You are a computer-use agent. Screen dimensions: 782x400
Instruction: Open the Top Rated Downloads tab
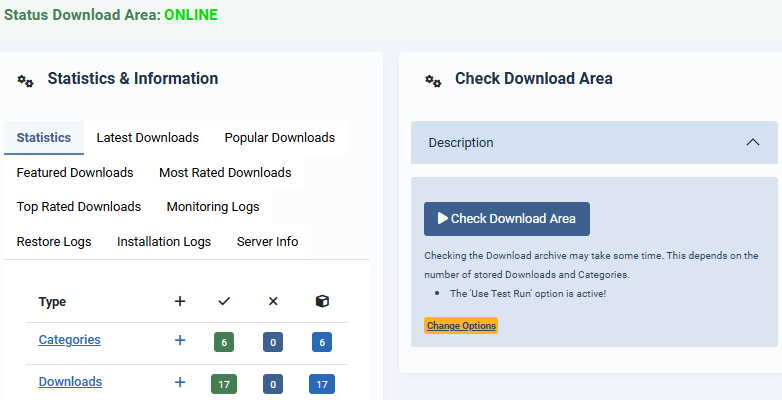tap(79, 206)
